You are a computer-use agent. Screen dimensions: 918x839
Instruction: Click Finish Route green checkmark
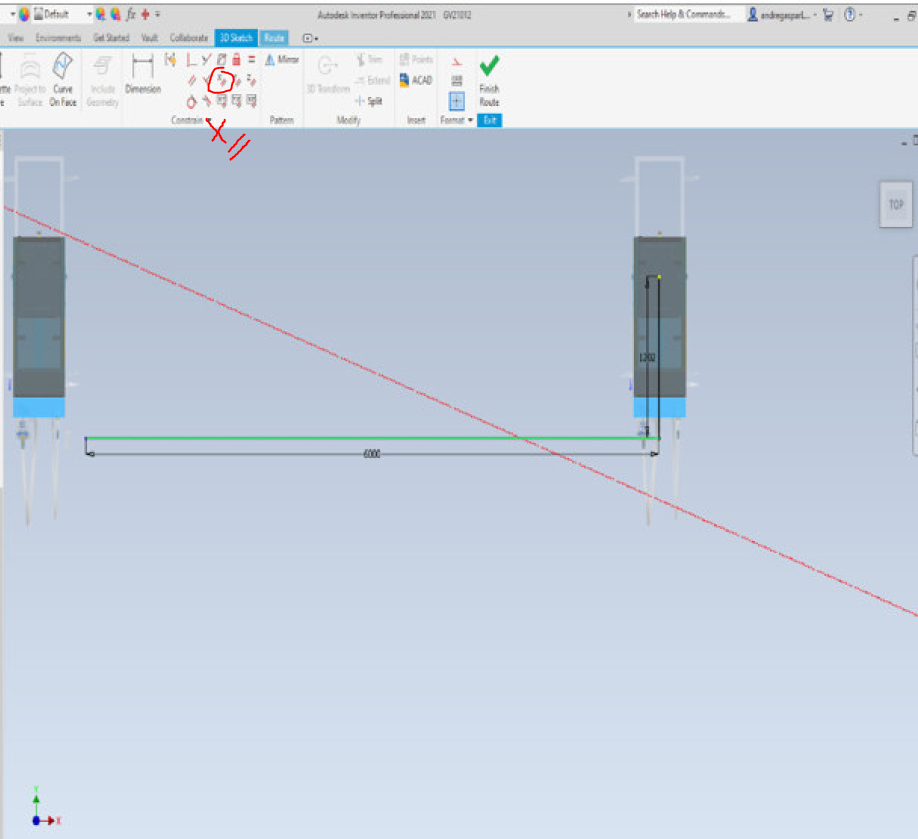pos(489,80)
